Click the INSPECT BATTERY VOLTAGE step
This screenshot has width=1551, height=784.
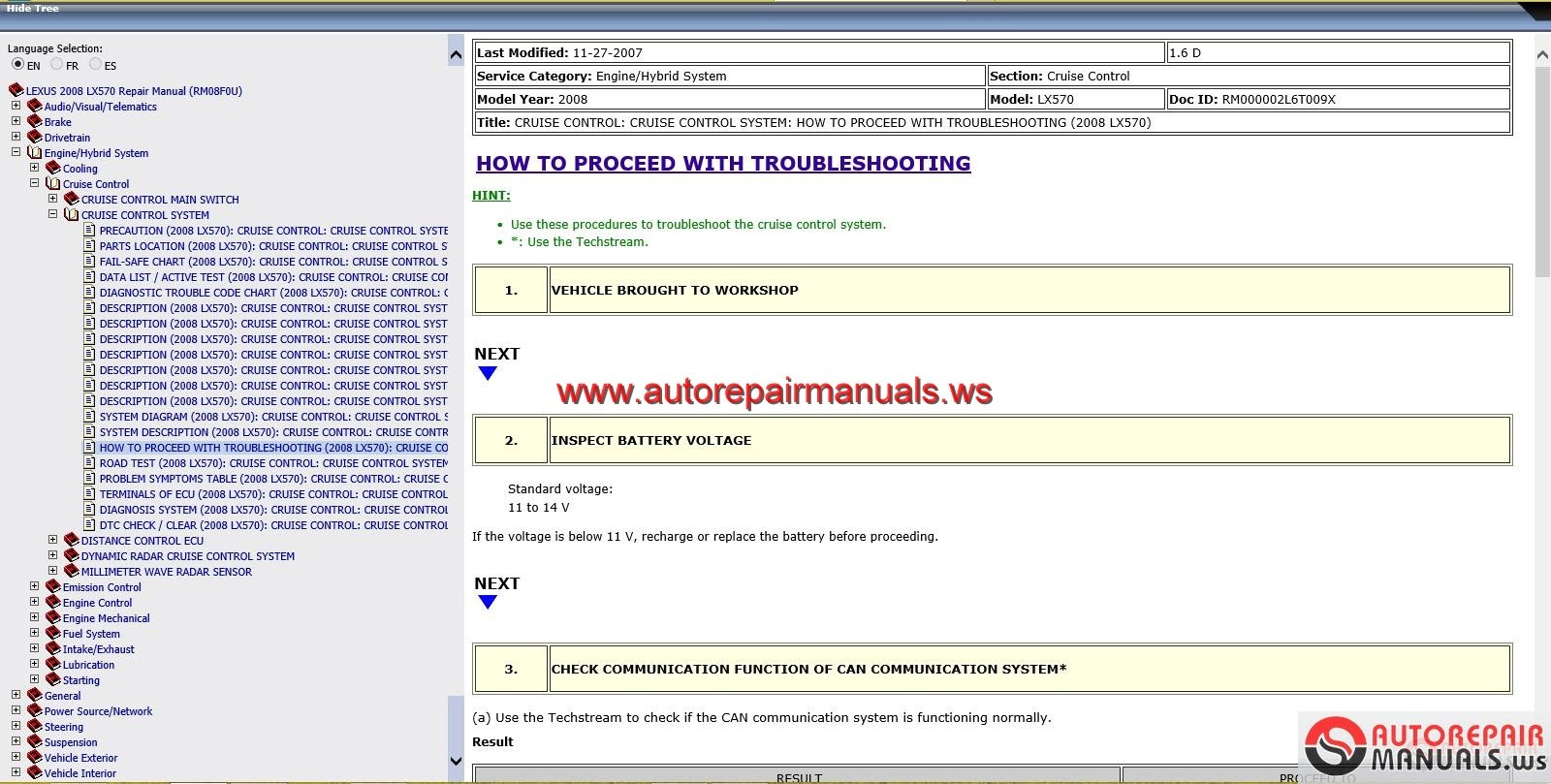pyautogui.click(x=1029, y=440)
